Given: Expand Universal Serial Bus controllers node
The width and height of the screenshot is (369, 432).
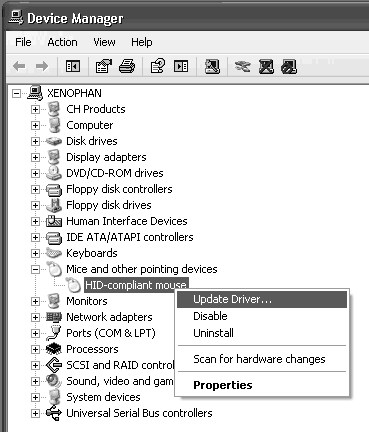Looking at the screenshot, I should (35, 414).
